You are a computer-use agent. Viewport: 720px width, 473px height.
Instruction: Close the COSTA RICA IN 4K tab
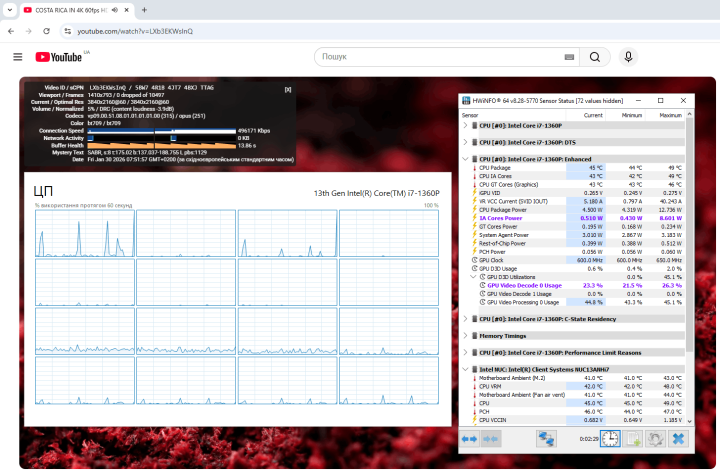pyautogui.click(x=126, y=10)
